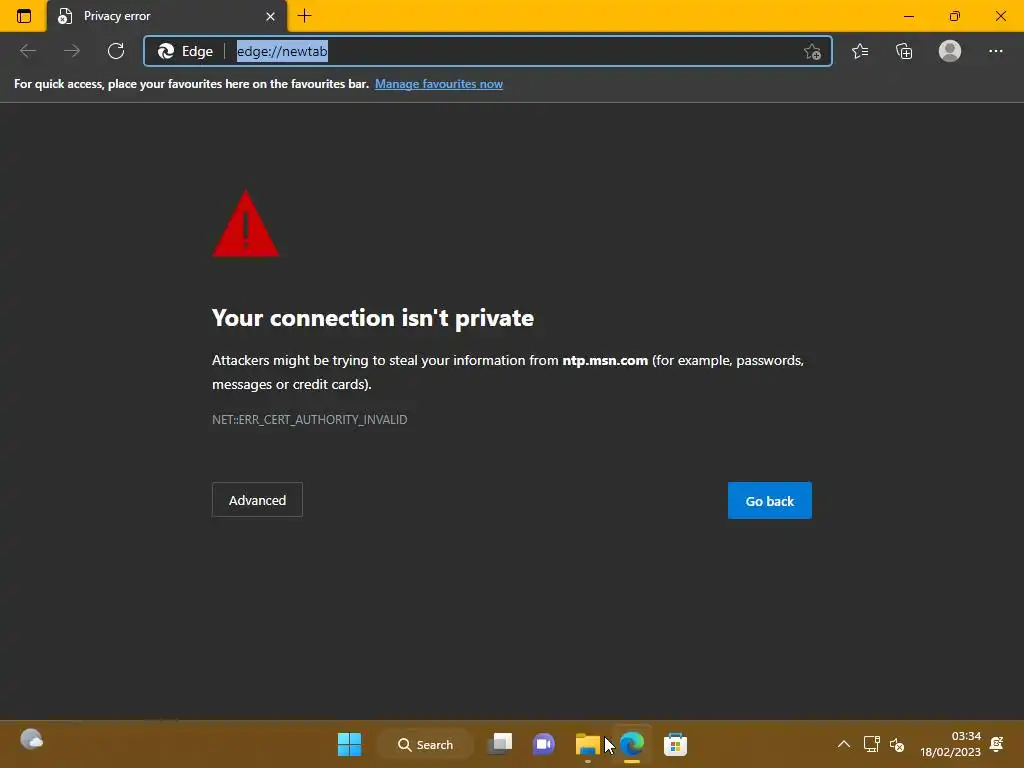Open the notifications bell icon

997,744
